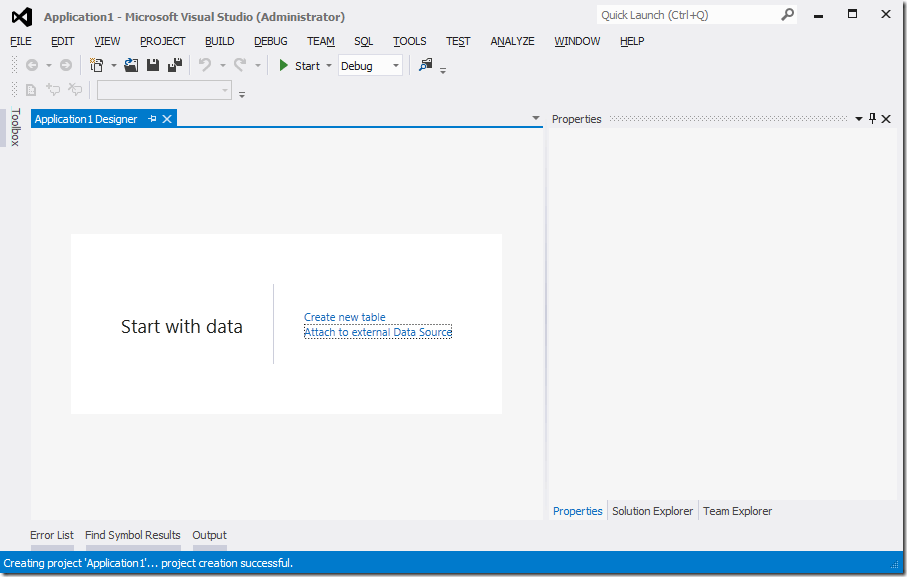Close the Application1 Designer tab
Screen dimensions: 907x577
[x=167, y=119]
